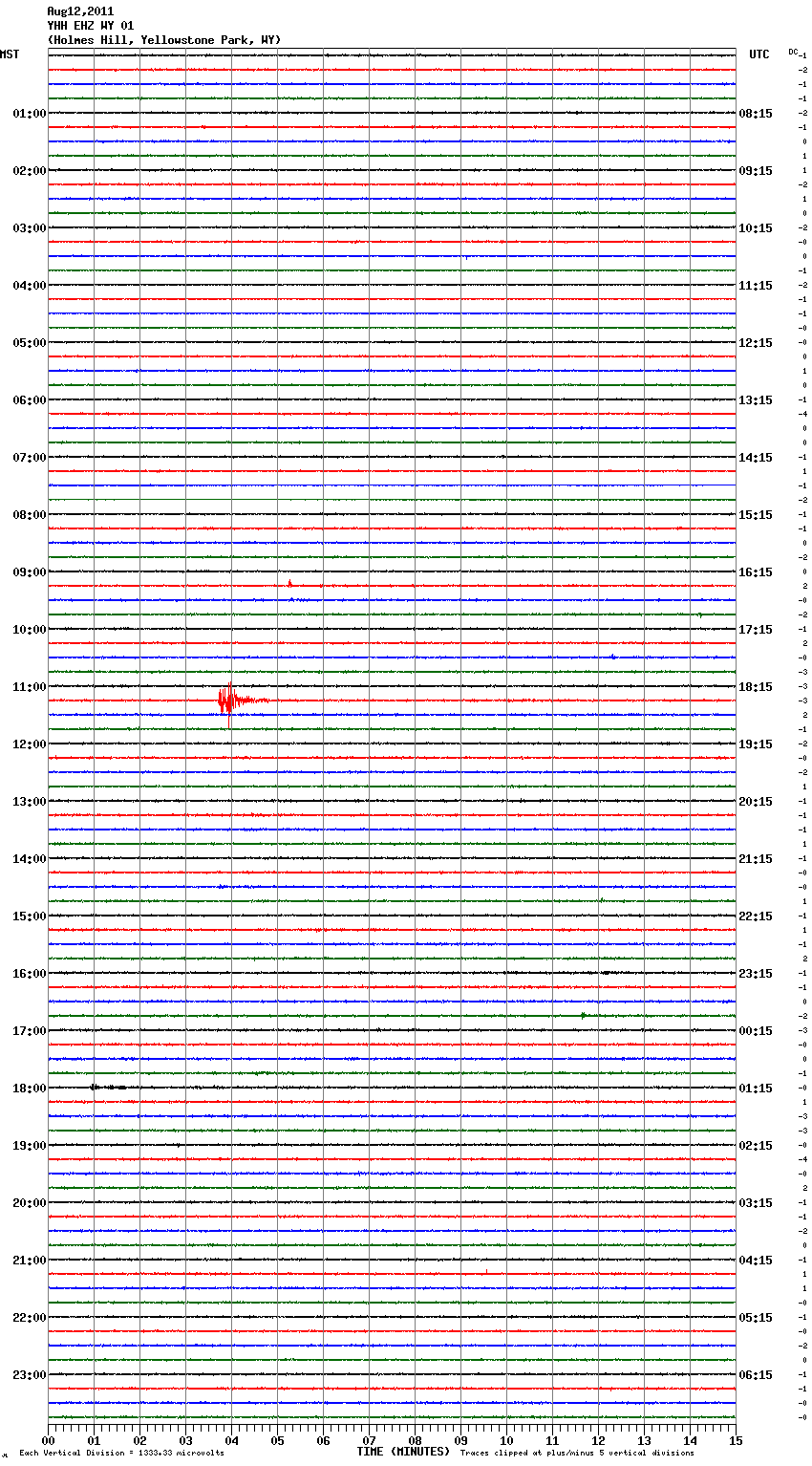Click the "TIME (MINUTES)" axis title
The width and height of the screenshot is (812, 1466).
coord(403,1452)
